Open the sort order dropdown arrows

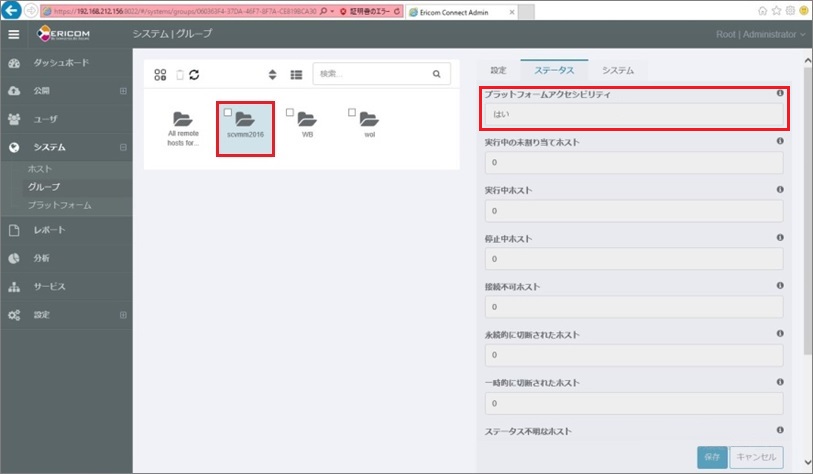coord(272,74)
